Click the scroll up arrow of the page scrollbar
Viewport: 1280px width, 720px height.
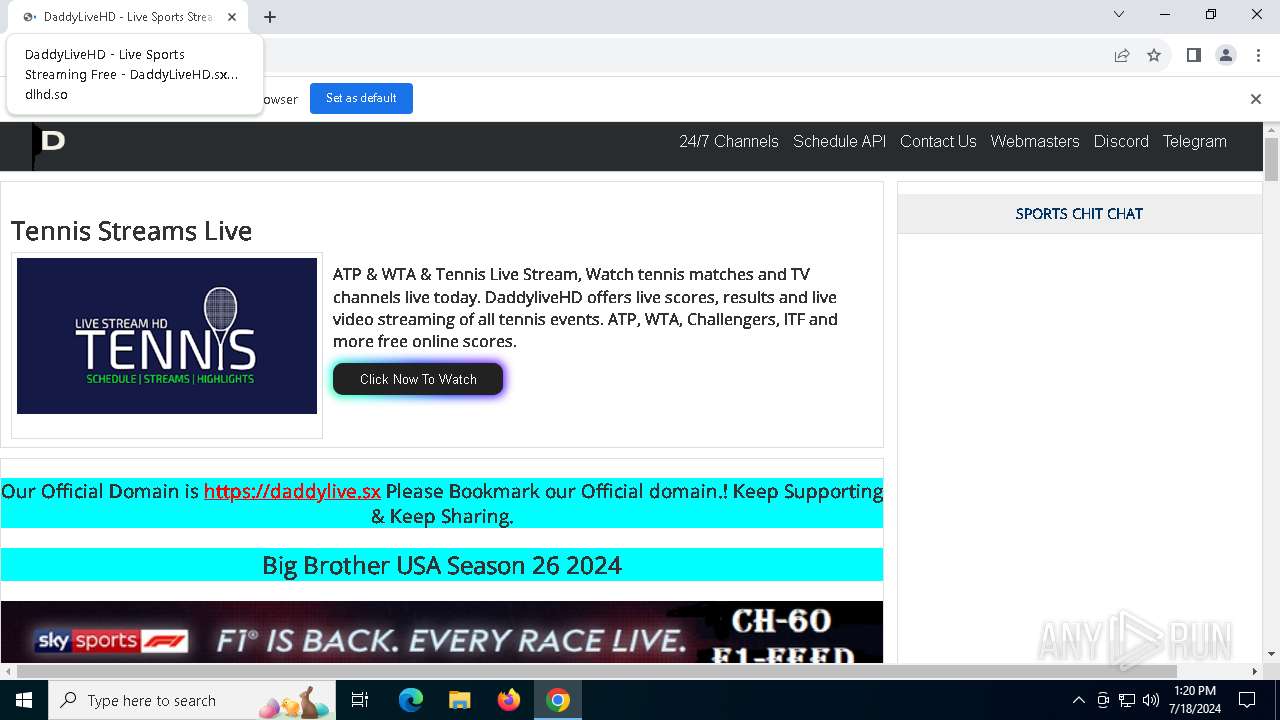click(x=1271, y=130)
